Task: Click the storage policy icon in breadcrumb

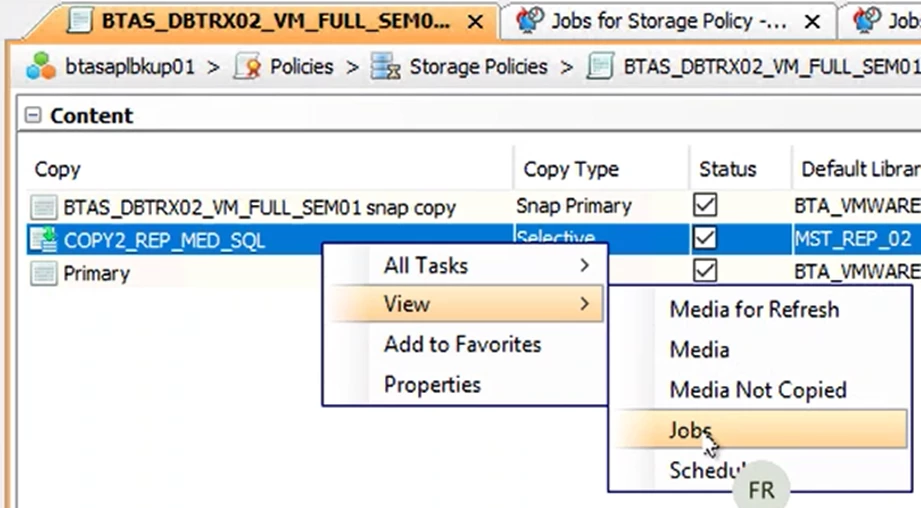Action: pos(599,67)
